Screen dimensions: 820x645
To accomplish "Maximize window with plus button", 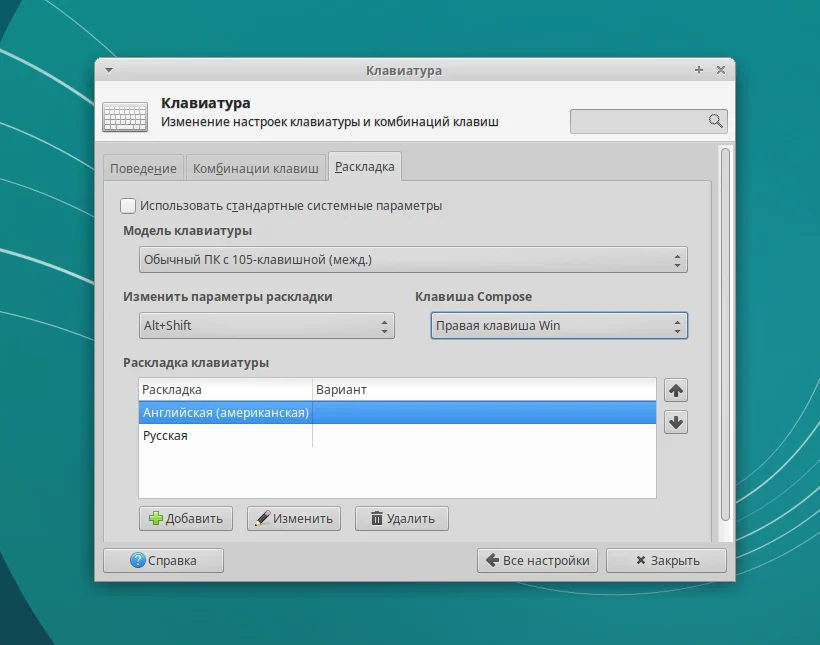I will click(x=699, y=70).
